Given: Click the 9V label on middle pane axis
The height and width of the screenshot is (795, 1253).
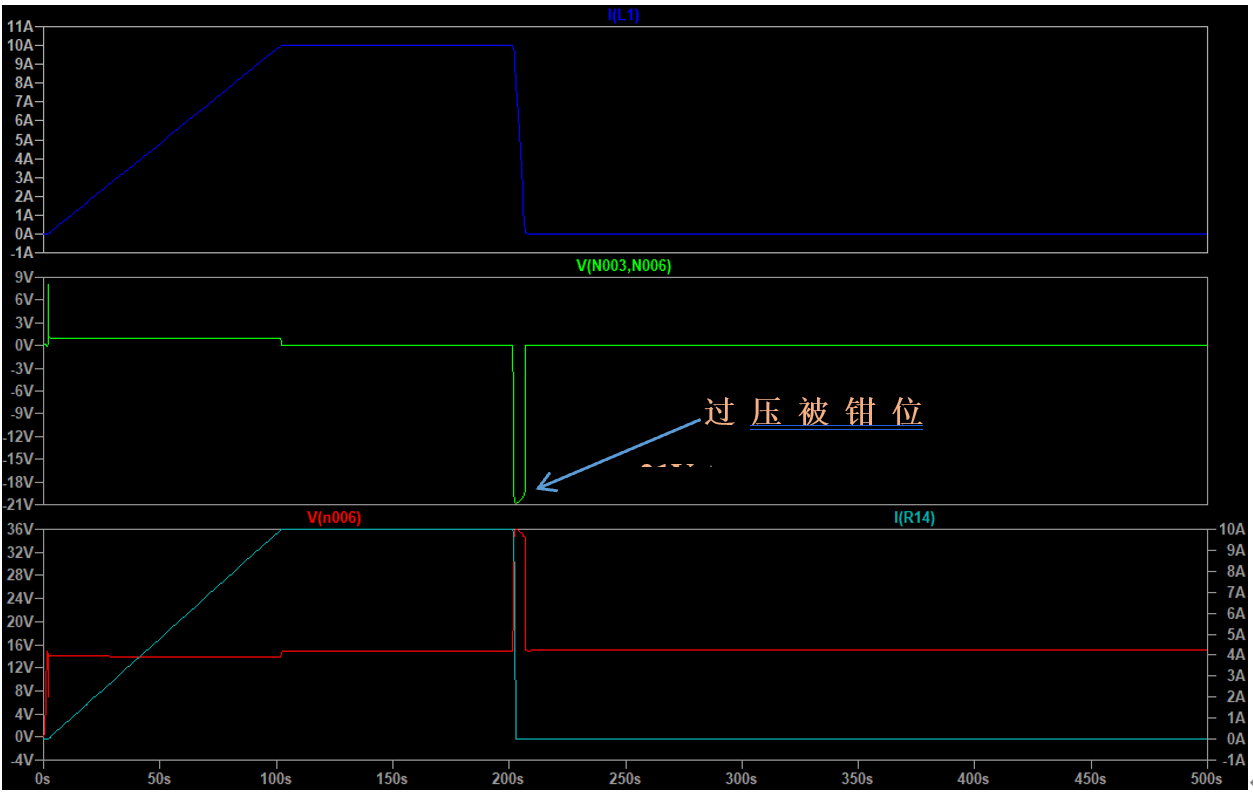Looking at the screenshot, I should (24, 277).
